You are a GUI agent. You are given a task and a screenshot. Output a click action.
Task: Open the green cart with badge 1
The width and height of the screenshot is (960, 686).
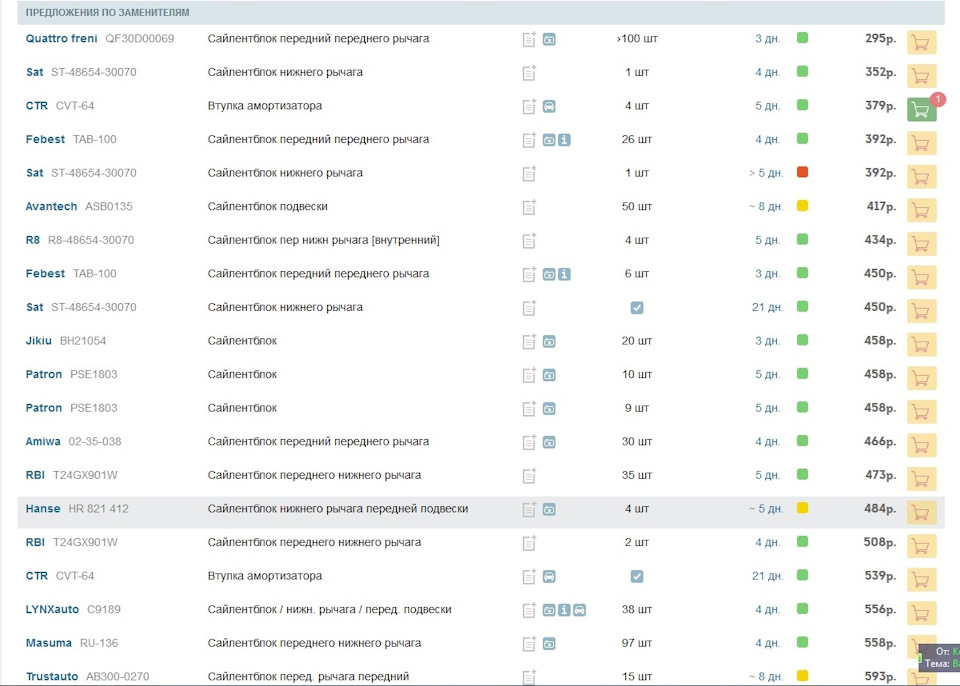click(921, 110)
